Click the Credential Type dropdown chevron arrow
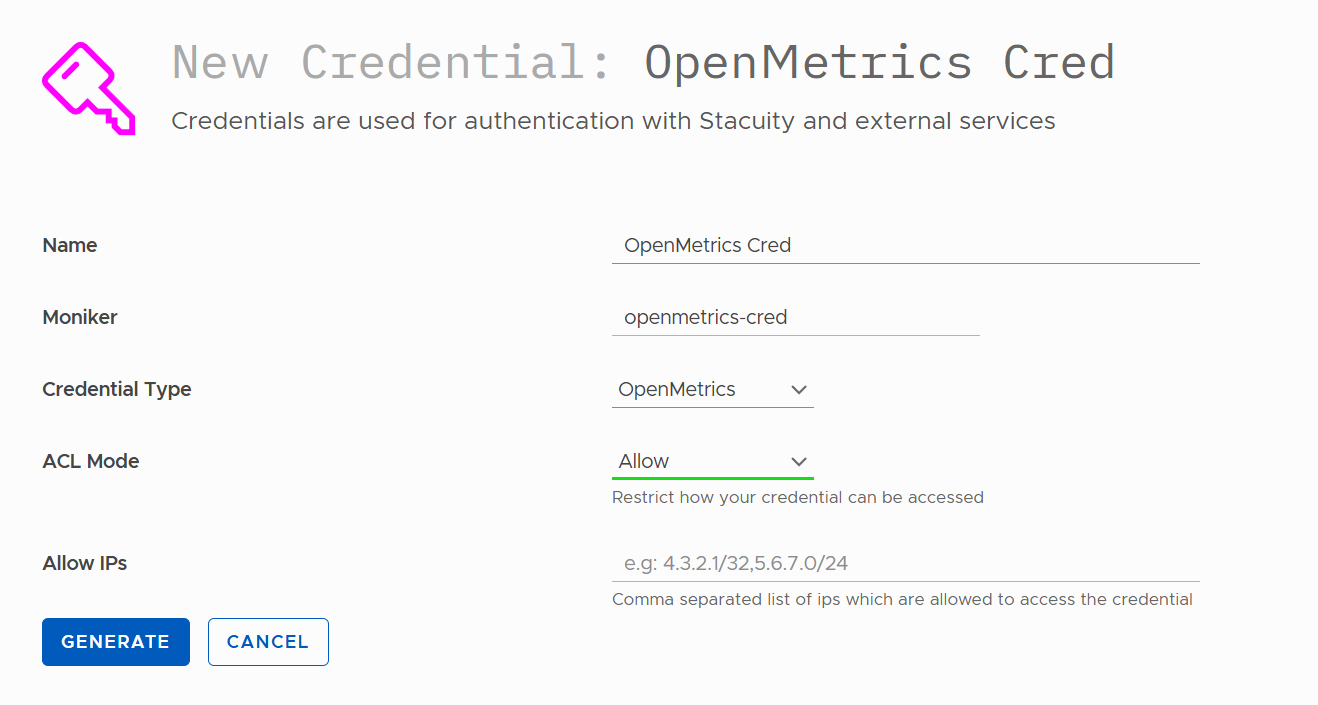Viewport: 1318px width, 705px height. point(798,390)
